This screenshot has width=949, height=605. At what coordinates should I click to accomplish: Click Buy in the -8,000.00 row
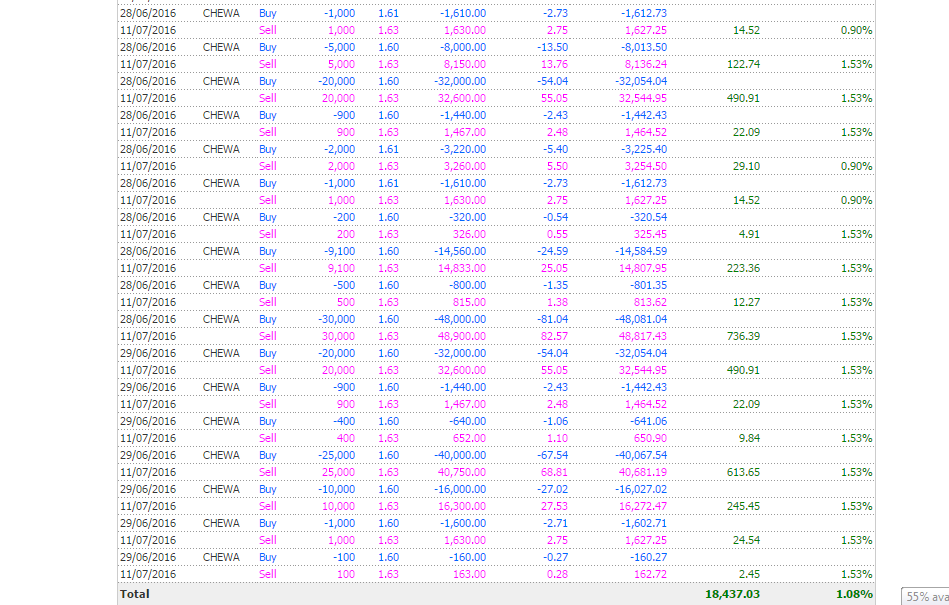point(268,47)
